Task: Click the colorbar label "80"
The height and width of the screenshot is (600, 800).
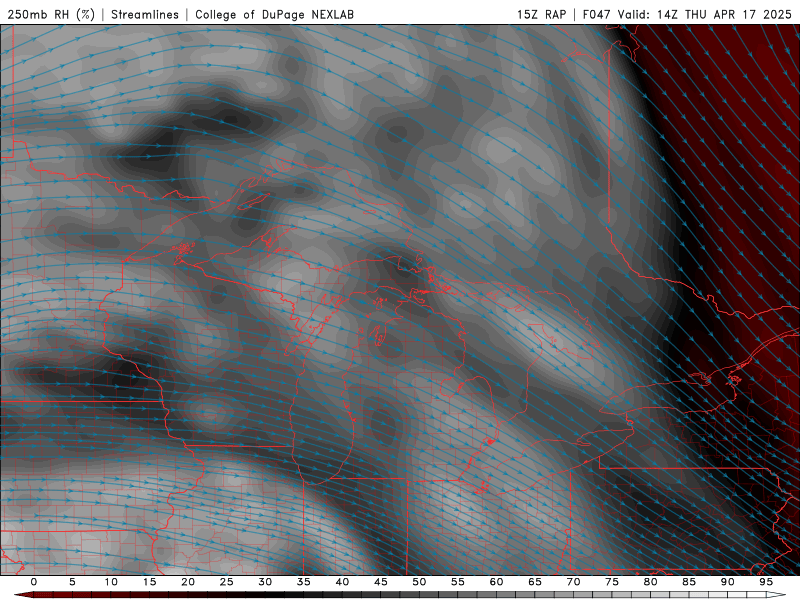Action: click(x=650, y=582)
